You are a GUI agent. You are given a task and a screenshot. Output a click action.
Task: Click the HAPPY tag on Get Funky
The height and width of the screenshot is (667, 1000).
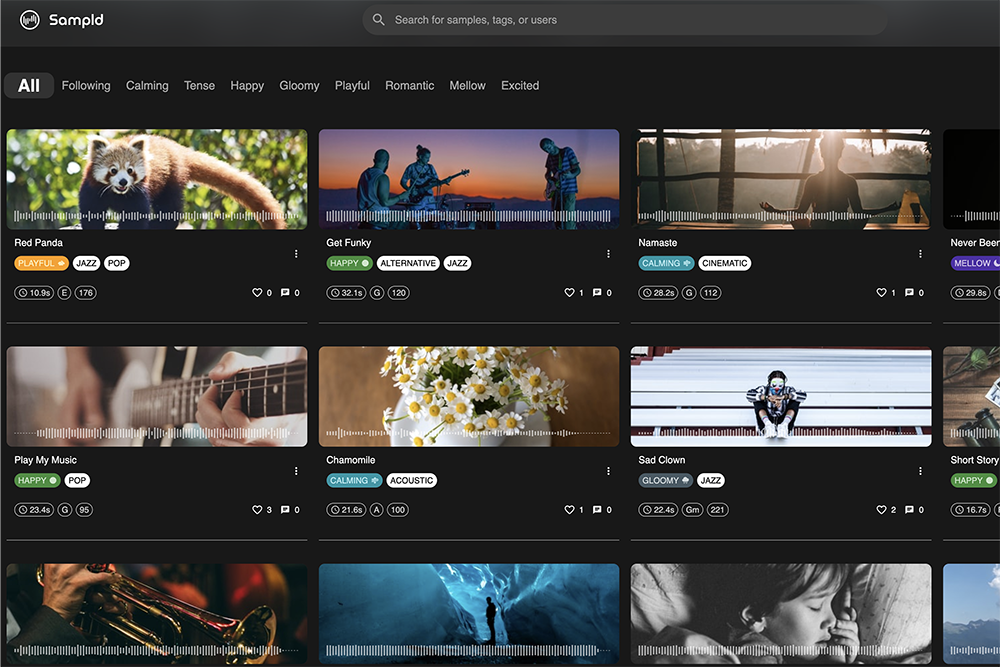click(349, 263)
